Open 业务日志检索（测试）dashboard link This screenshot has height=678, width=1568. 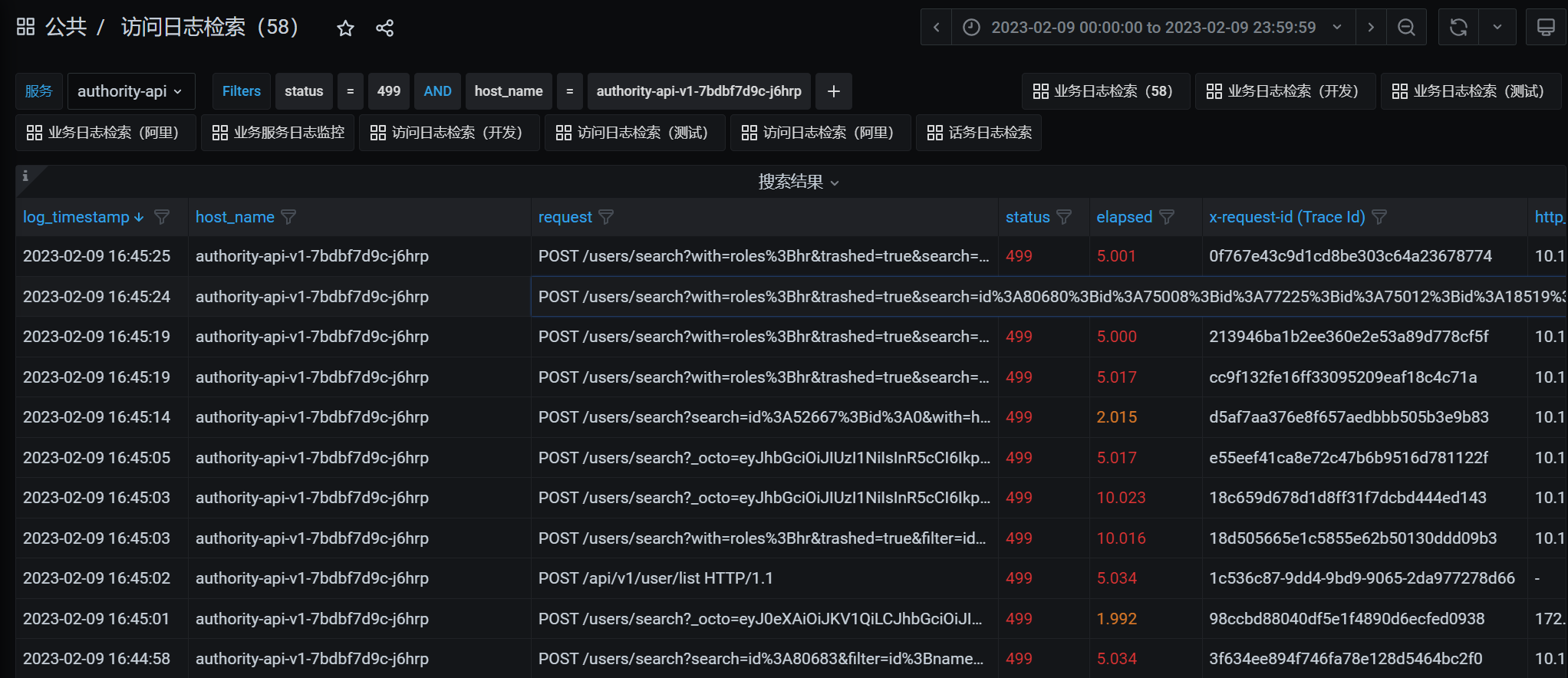coord(1471,91)
